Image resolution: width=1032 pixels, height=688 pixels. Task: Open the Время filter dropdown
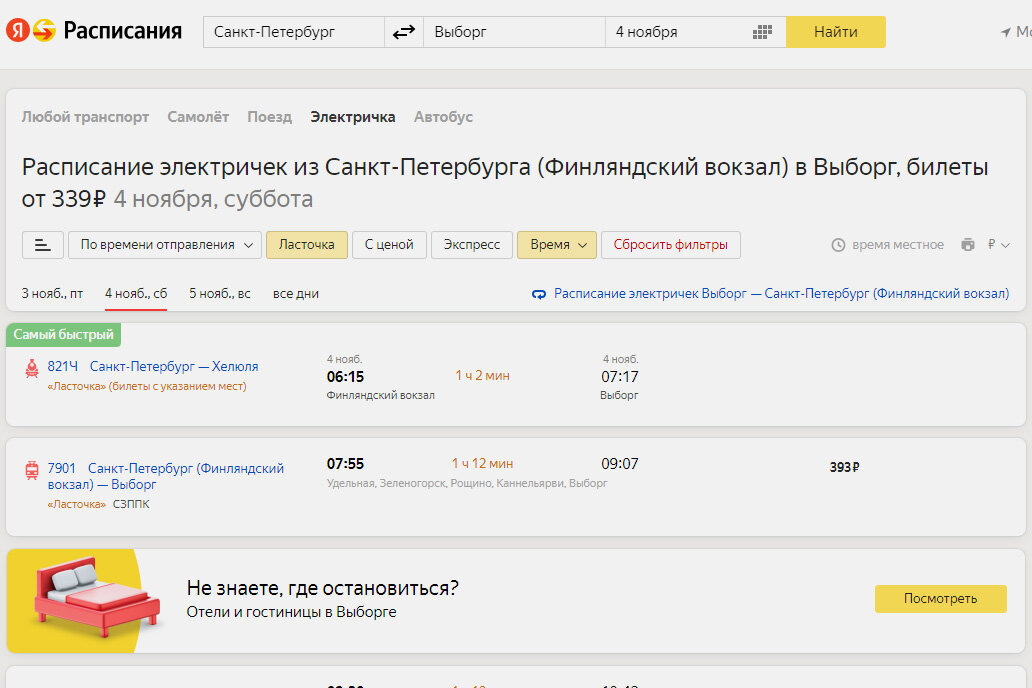(557, 245)
